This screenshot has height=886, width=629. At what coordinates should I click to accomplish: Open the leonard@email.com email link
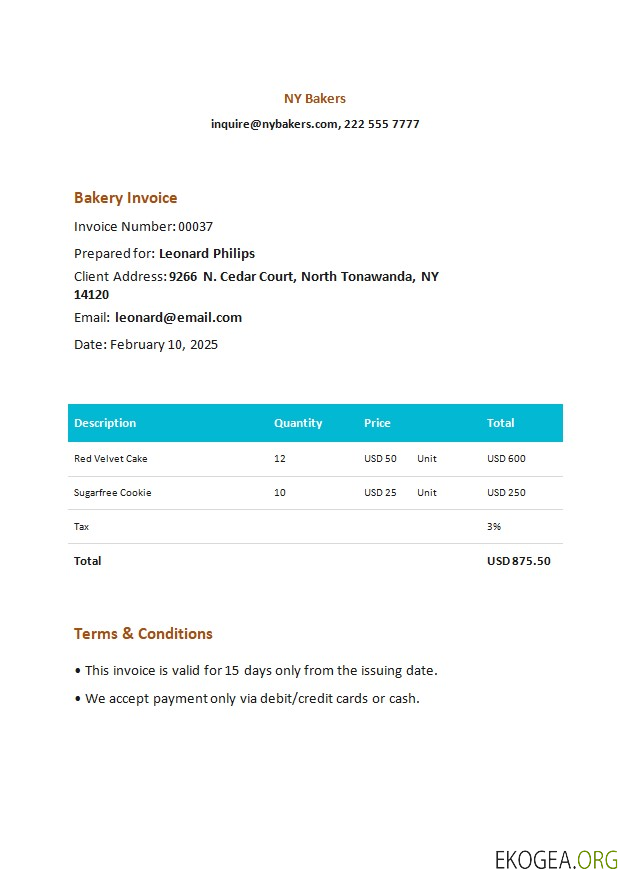(x=178, y=318)
